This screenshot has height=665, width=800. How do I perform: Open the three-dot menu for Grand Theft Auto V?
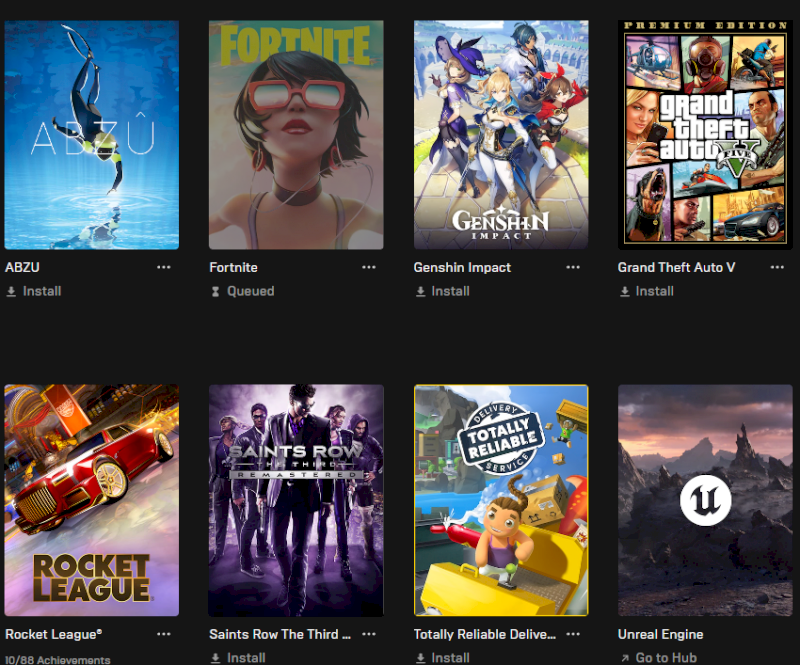(777, 267)
